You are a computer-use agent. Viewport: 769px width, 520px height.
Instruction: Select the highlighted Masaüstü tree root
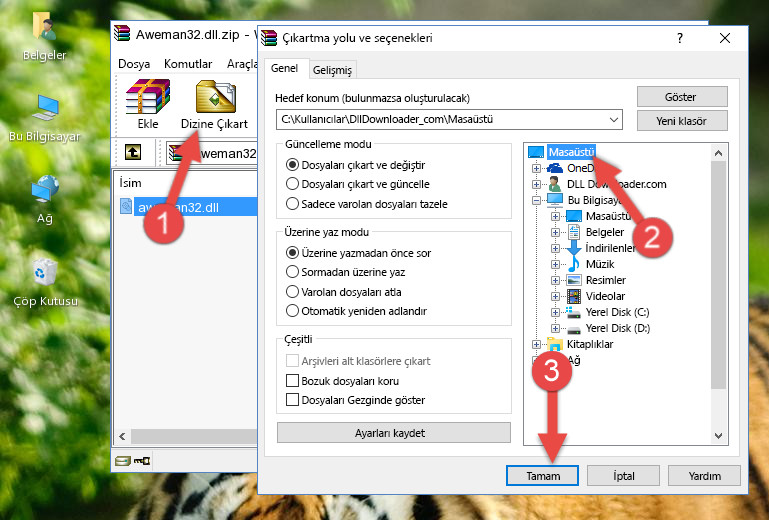point(571,152)
